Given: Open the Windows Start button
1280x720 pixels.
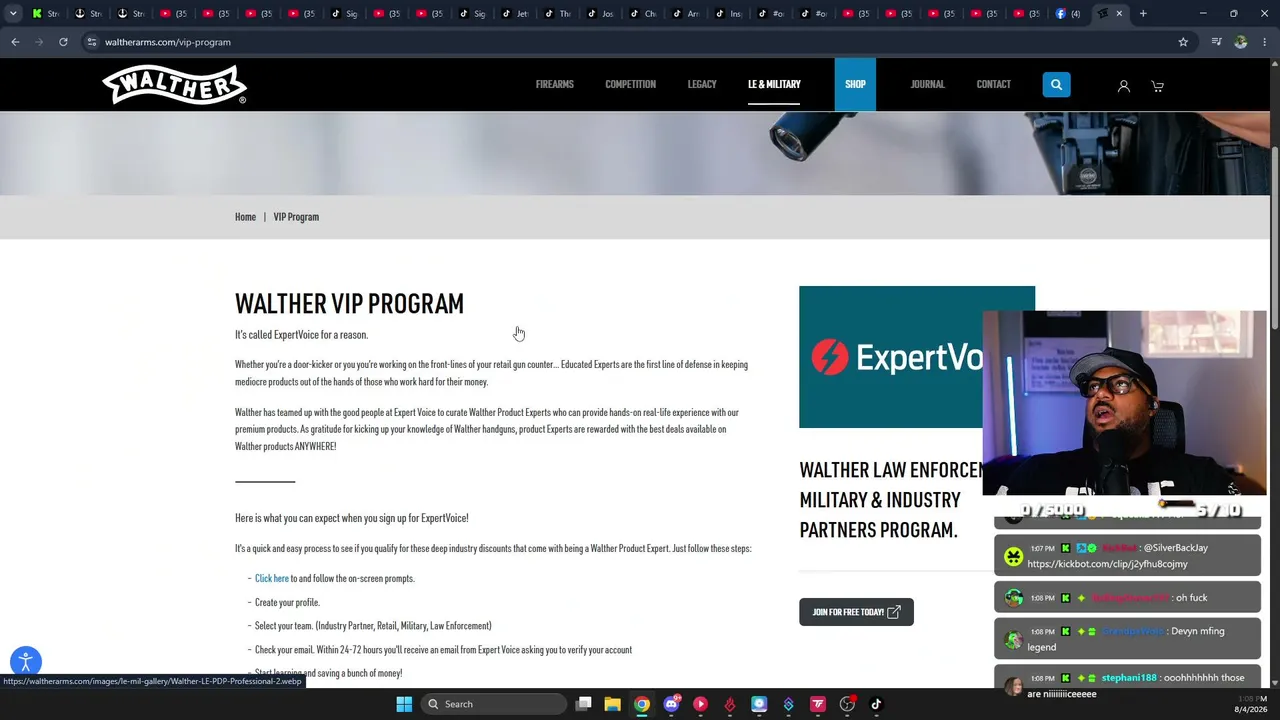Looking at the screenshot, I should (404, 704).
